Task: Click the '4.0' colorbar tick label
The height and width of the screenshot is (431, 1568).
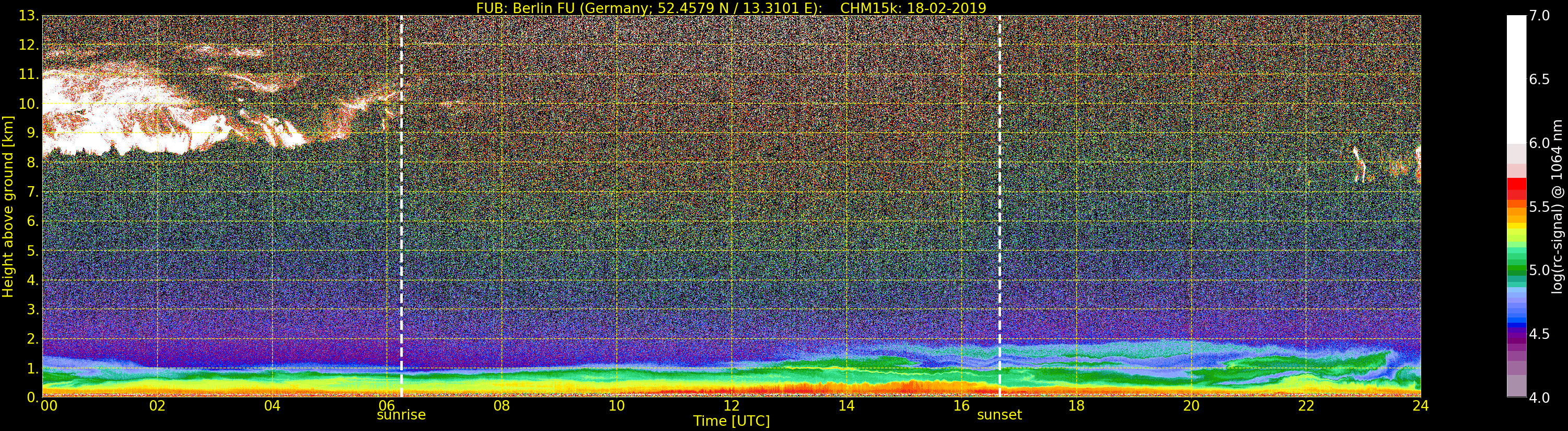Action: (1539, 398)
